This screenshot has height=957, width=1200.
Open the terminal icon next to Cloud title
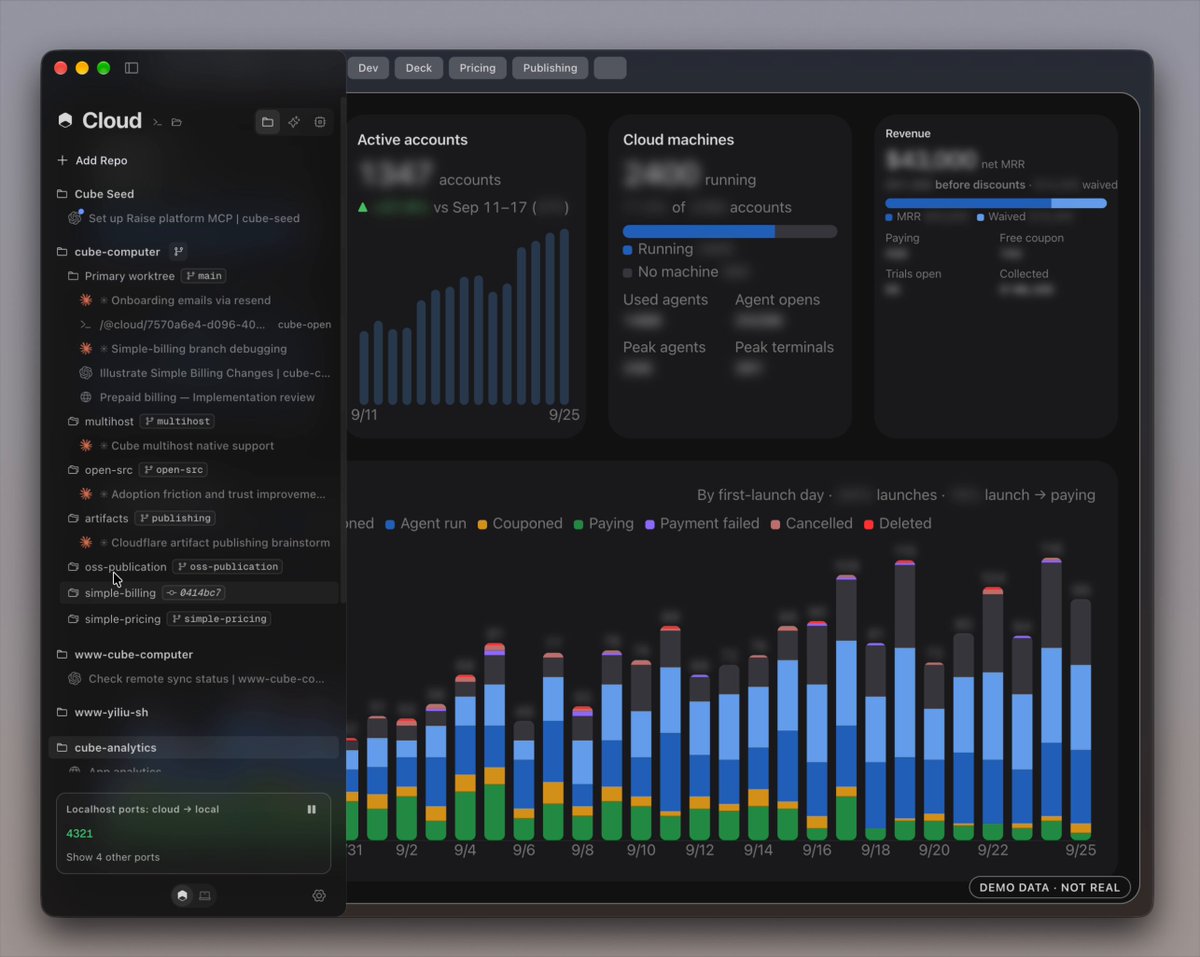click(x=157, y=122)
